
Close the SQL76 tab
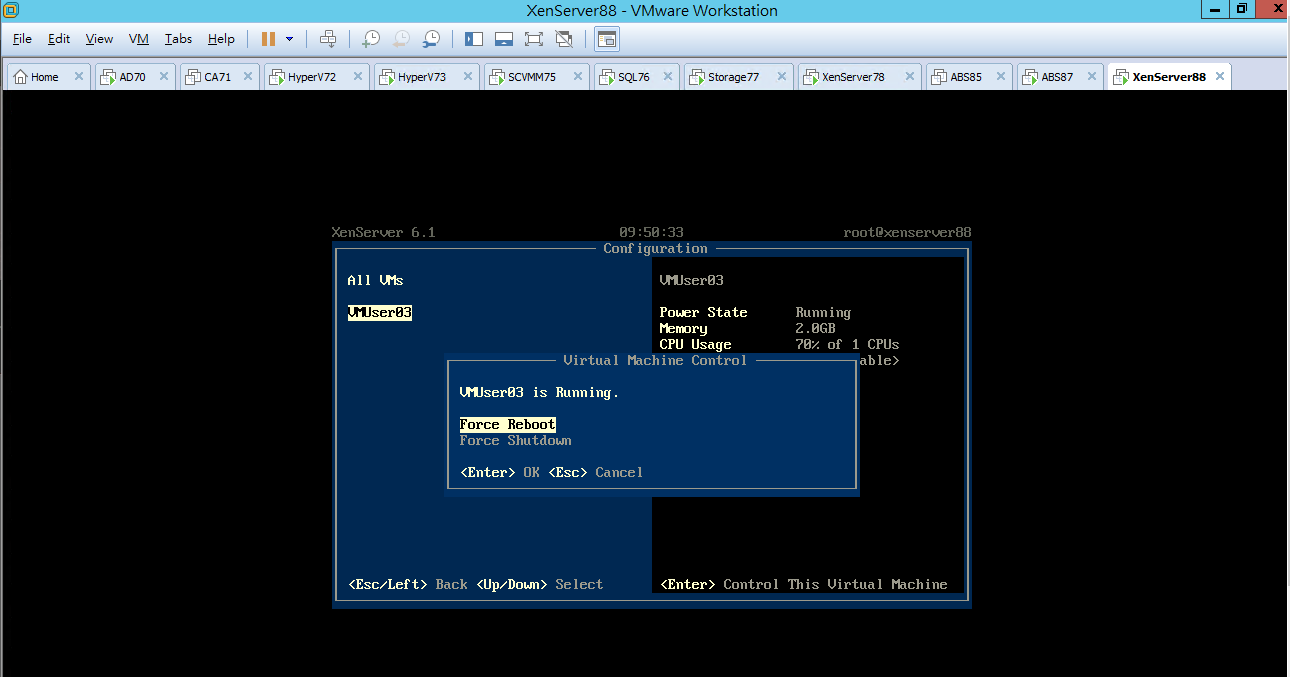[x=668, y=77]
